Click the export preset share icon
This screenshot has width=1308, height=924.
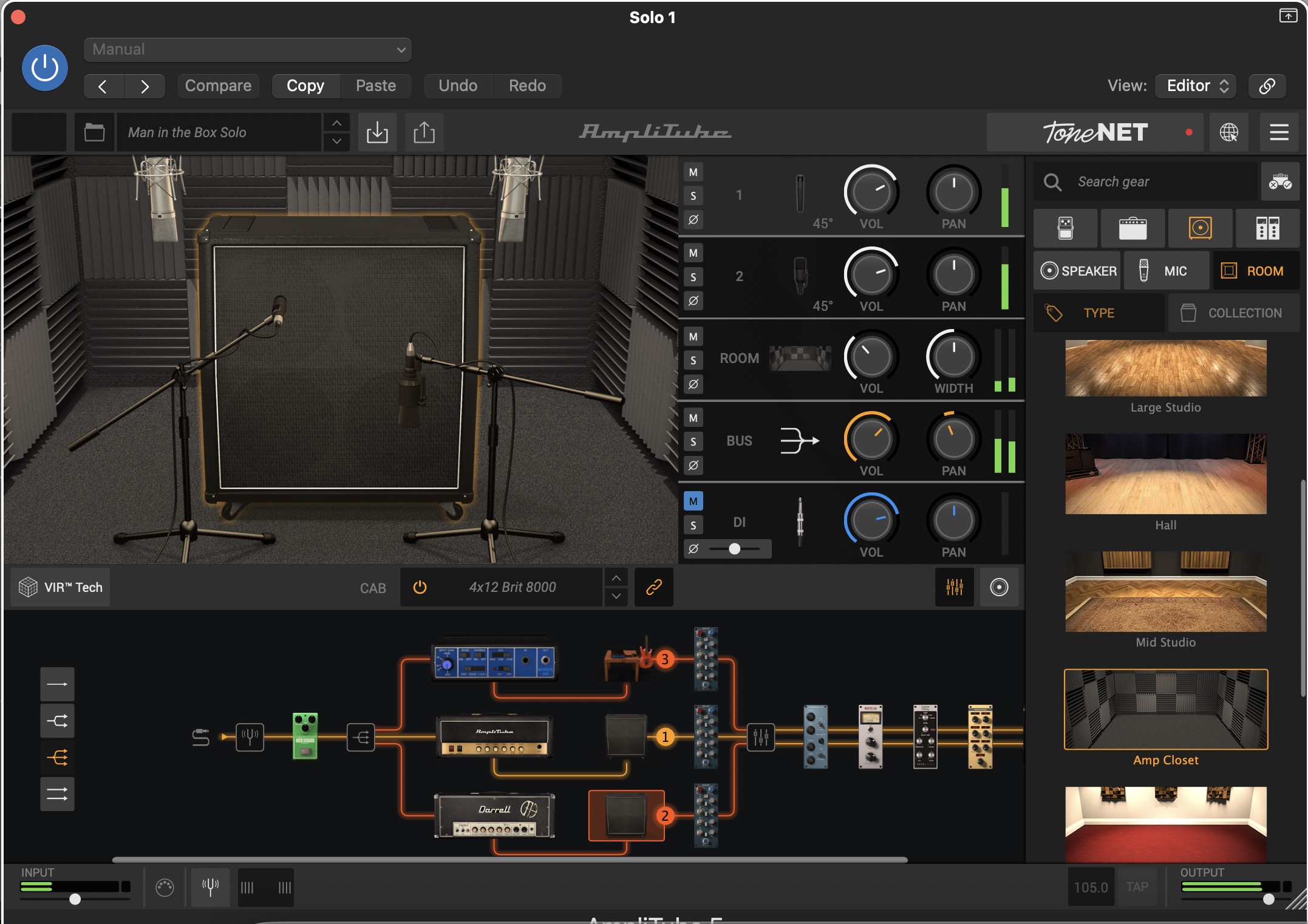(x=424, y=132)
